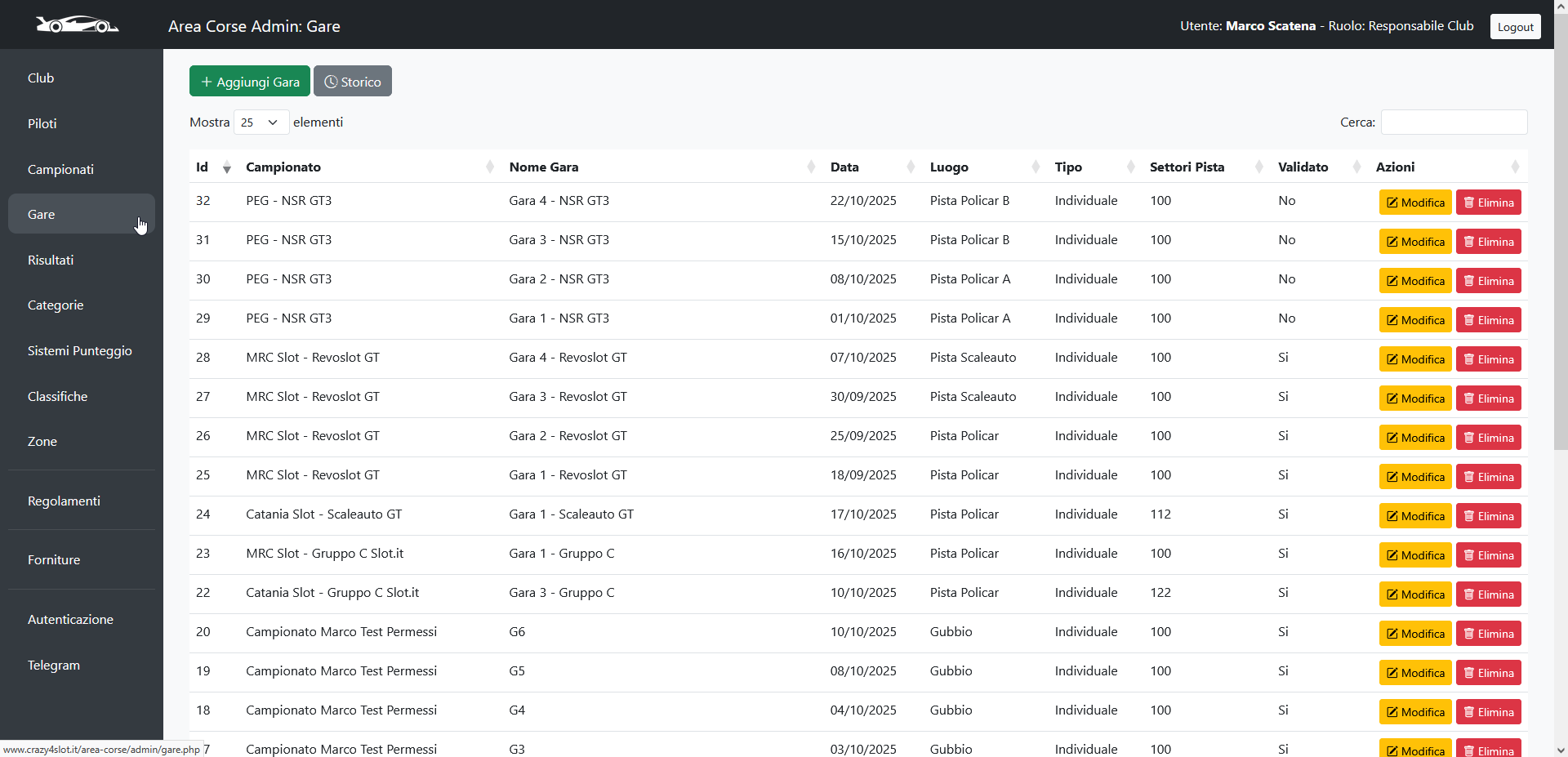Click trash icon beside Gara 1 - Revoslot GT
Screen dimensions: 1568x757
pos(1468,476)
